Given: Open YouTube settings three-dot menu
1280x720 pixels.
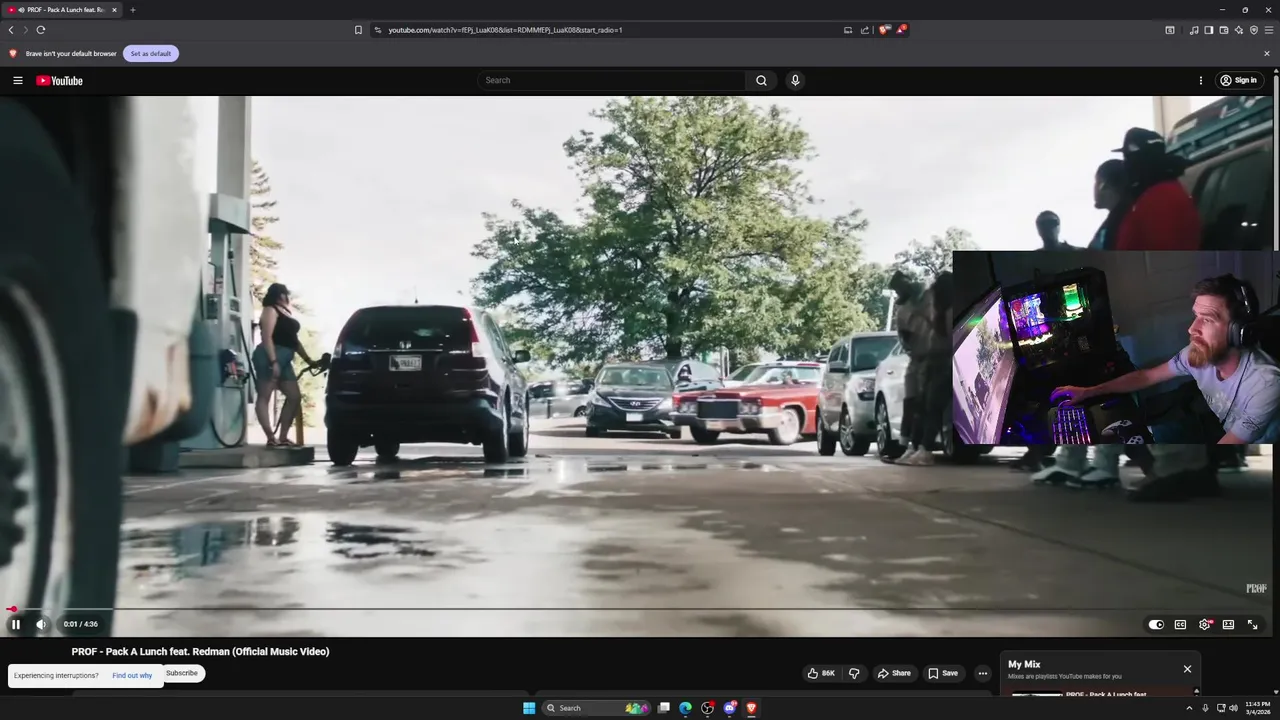Looking at the screenshot, I should (x=1201, y=80).
